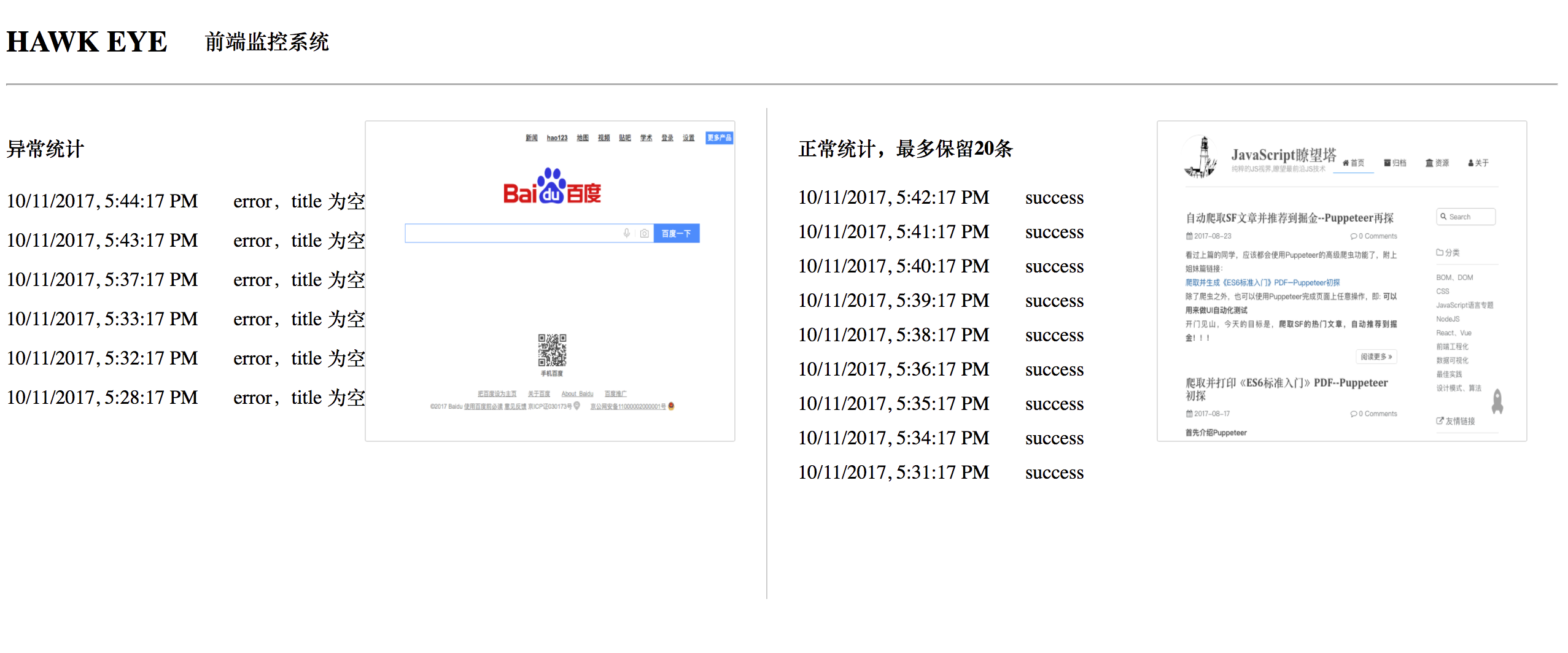Select error entry at 5:44:17 PM
The height and width of the screenshot is (653, 1568).
coord(185,201)
